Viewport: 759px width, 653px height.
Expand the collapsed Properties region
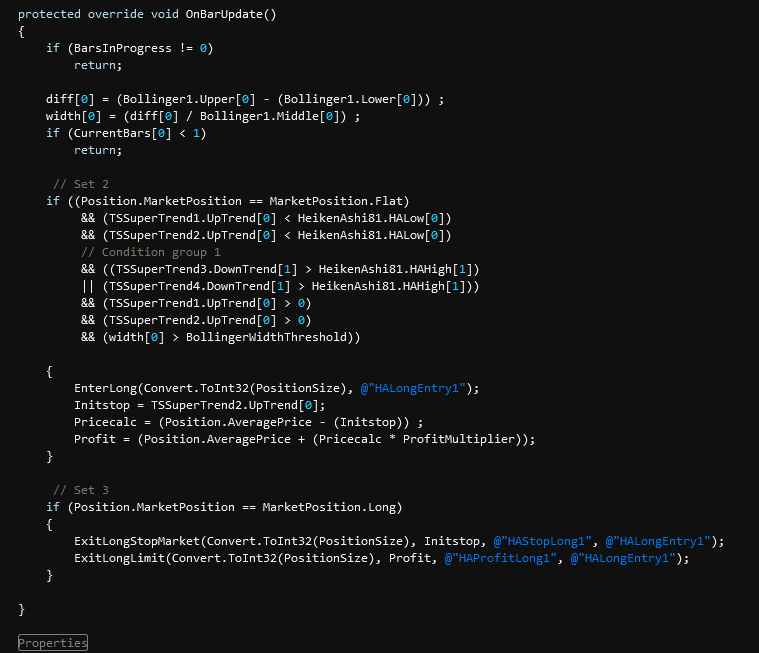[53, 642]
